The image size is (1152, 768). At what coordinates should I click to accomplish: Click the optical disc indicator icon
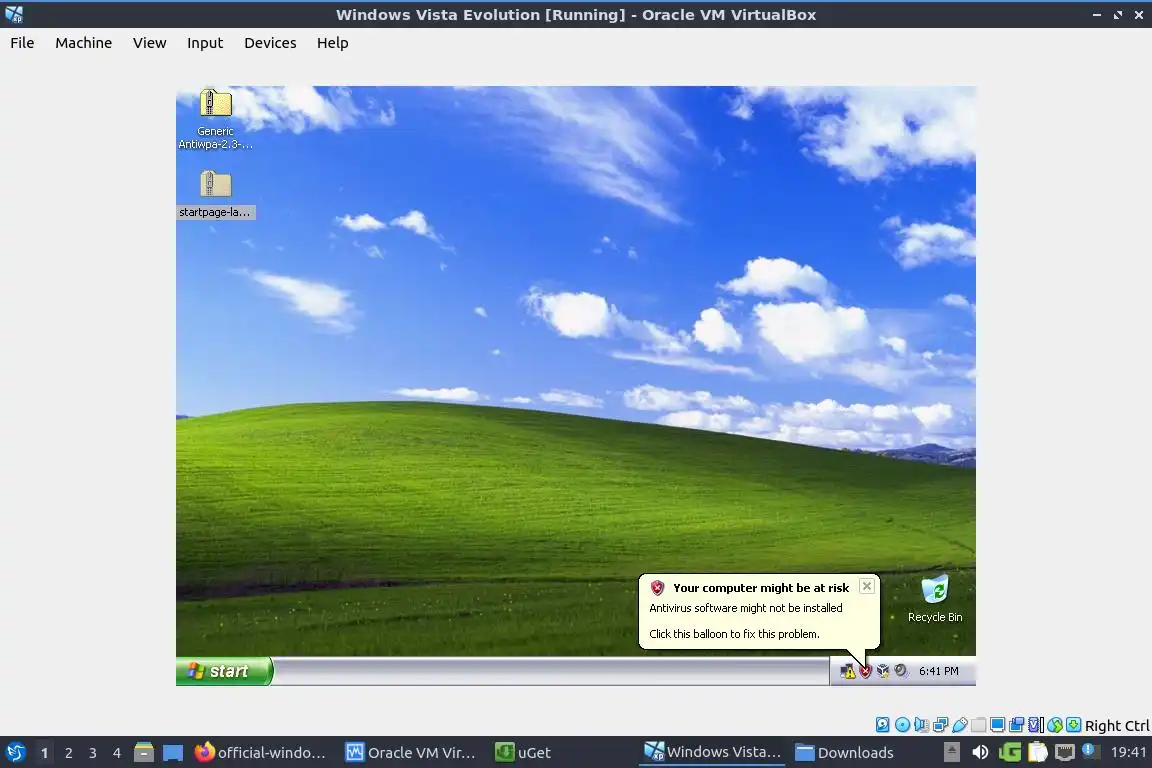(x=902, y=725)
